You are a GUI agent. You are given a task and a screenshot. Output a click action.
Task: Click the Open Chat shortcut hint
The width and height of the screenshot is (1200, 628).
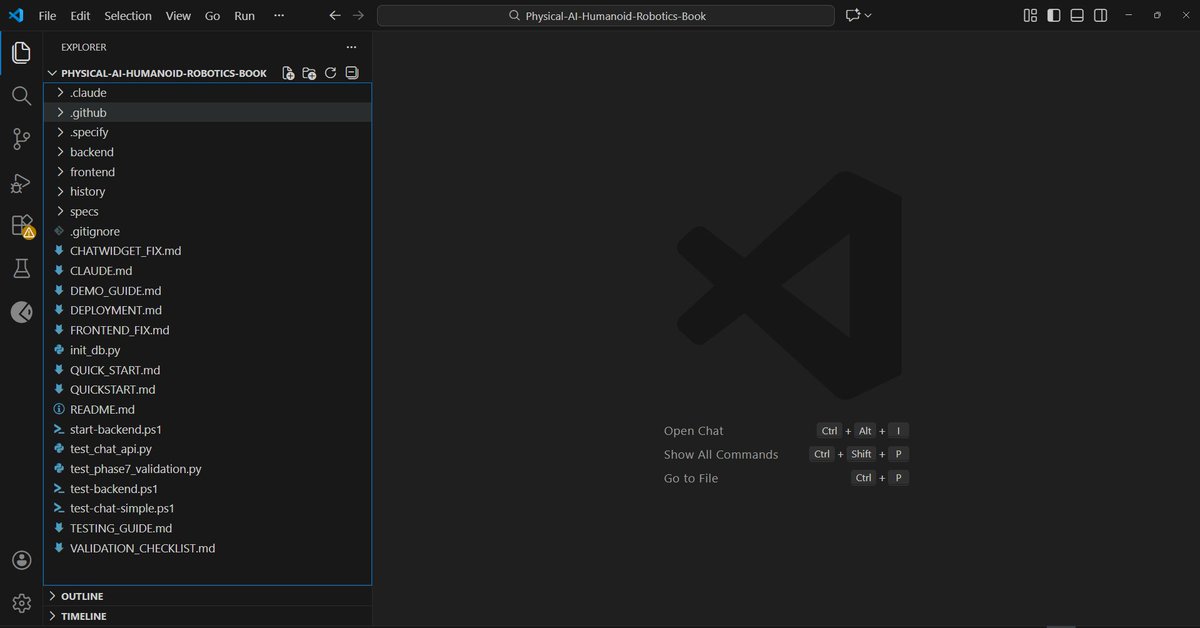click(x=694, y=431)
